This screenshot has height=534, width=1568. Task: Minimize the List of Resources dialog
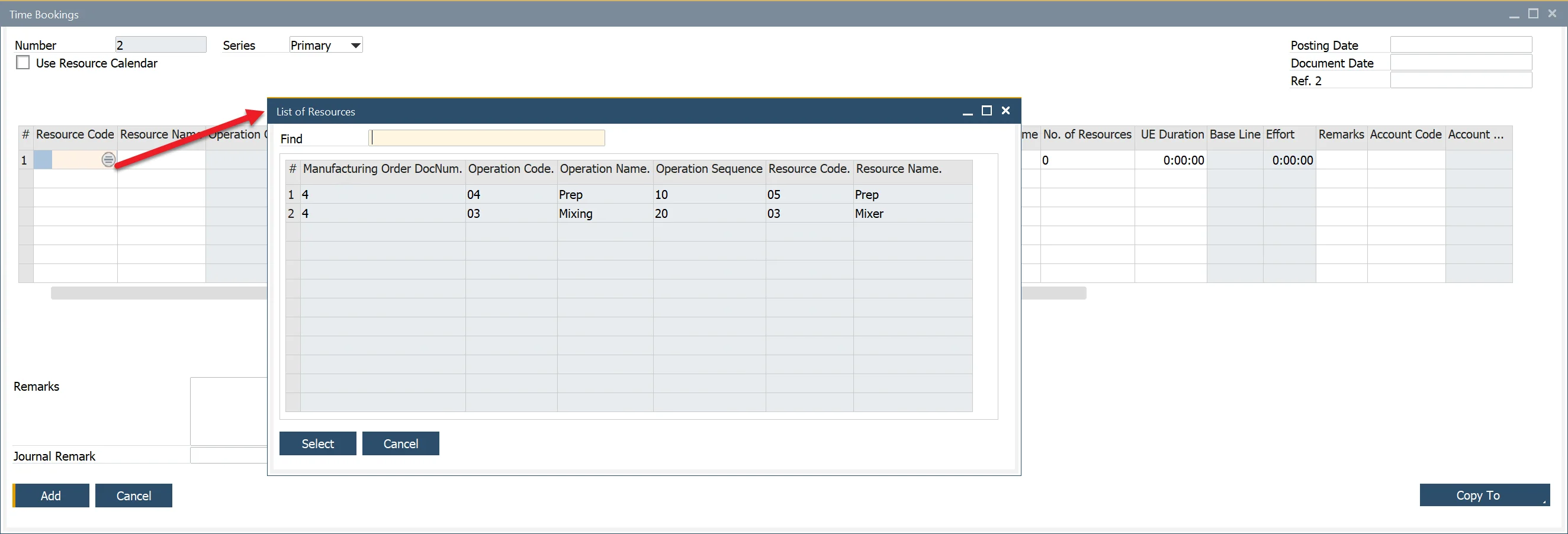coord(967,112)
